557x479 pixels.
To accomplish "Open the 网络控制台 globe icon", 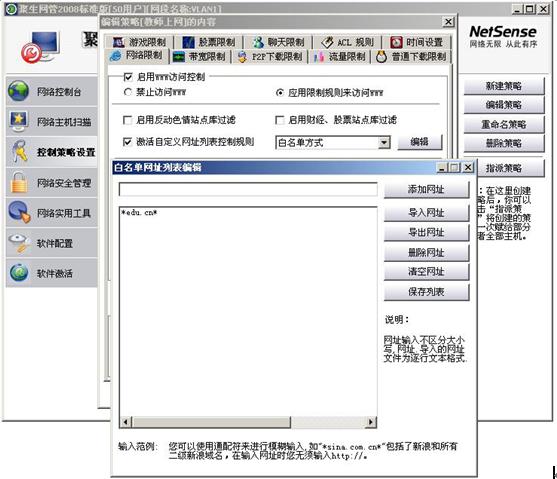I will [x=18, y=91].
